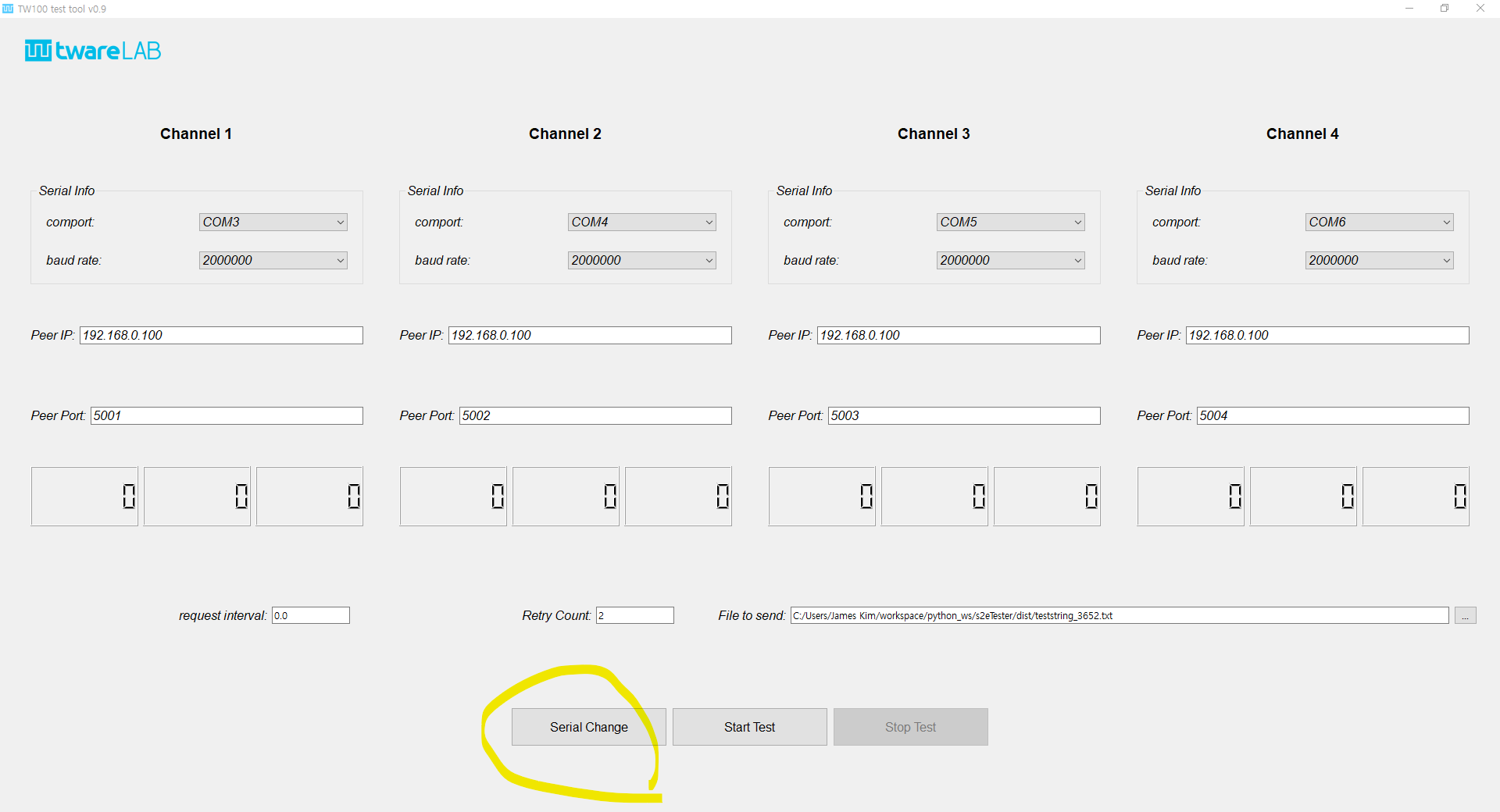Click the Channel 1 heading
The height and width of the screenshot is (812, 1500).
pos(196,134)
